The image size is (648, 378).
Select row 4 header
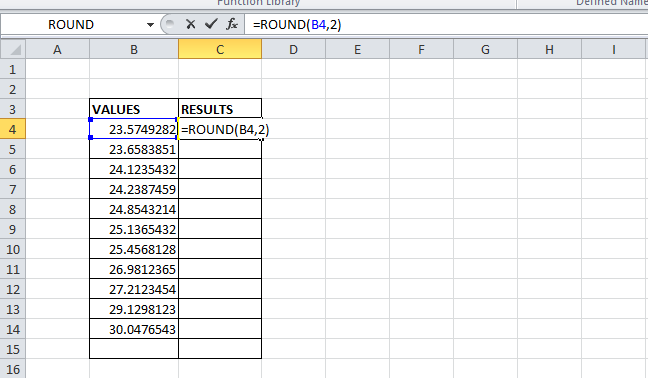(x=13, y=129)
